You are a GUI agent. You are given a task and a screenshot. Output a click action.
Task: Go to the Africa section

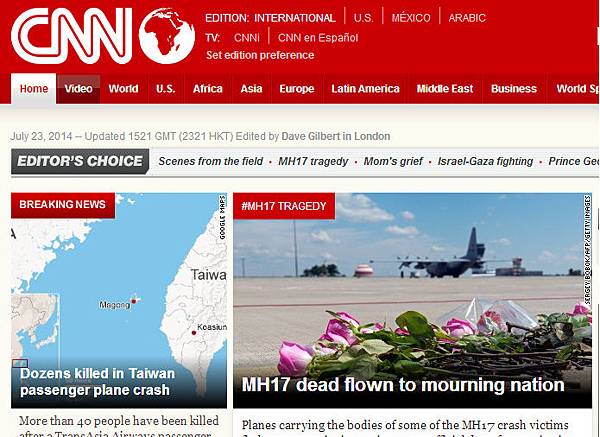[208, 89]
